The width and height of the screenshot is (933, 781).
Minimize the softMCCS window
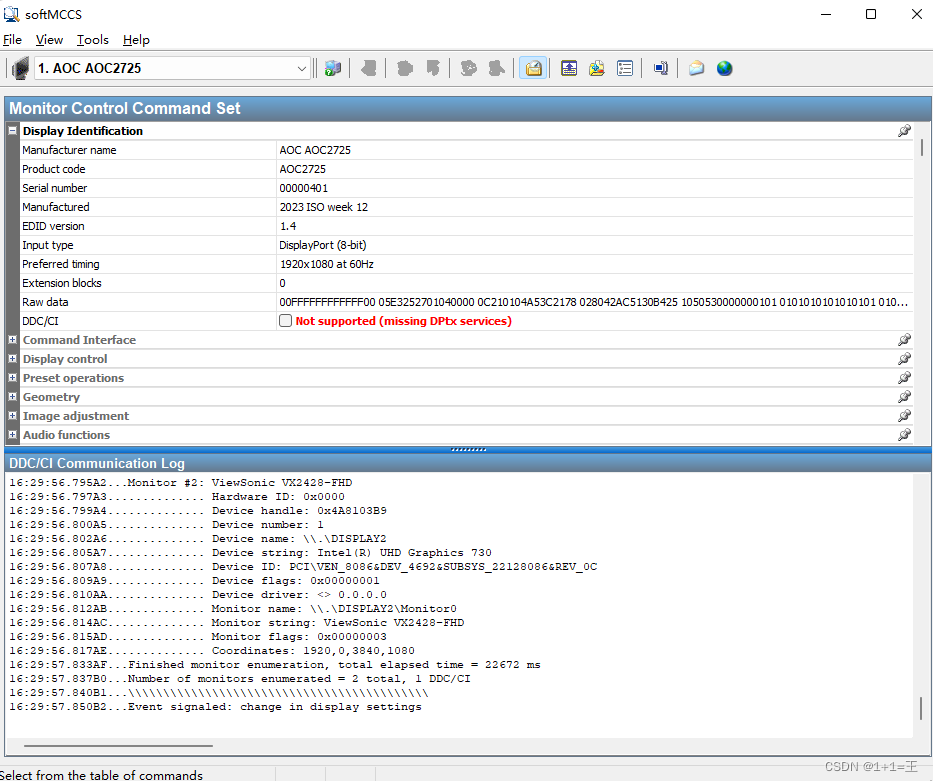(x=826, y=14)
